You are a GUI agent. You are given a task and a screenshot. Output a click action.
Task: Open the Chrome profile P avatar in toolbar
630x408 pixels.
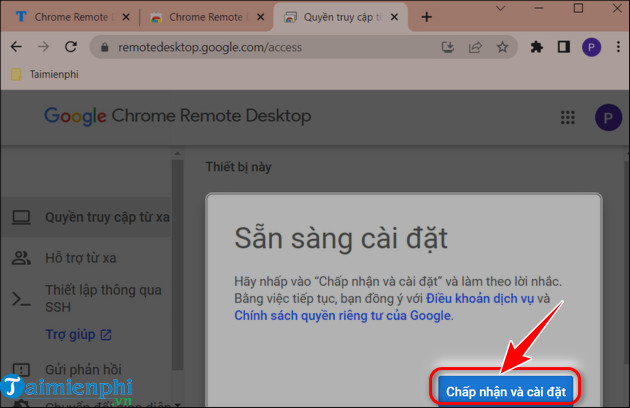coord(591,47)
